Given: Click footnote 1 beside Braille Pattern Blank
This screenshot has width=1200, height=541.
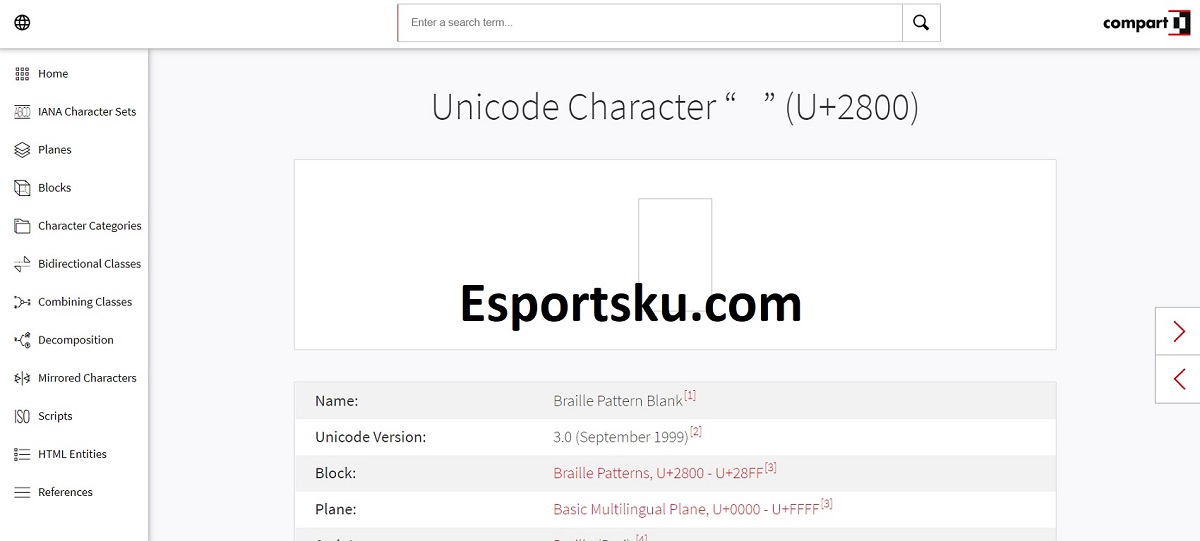Looking at the screenshot, I should (x=690, y=396).
